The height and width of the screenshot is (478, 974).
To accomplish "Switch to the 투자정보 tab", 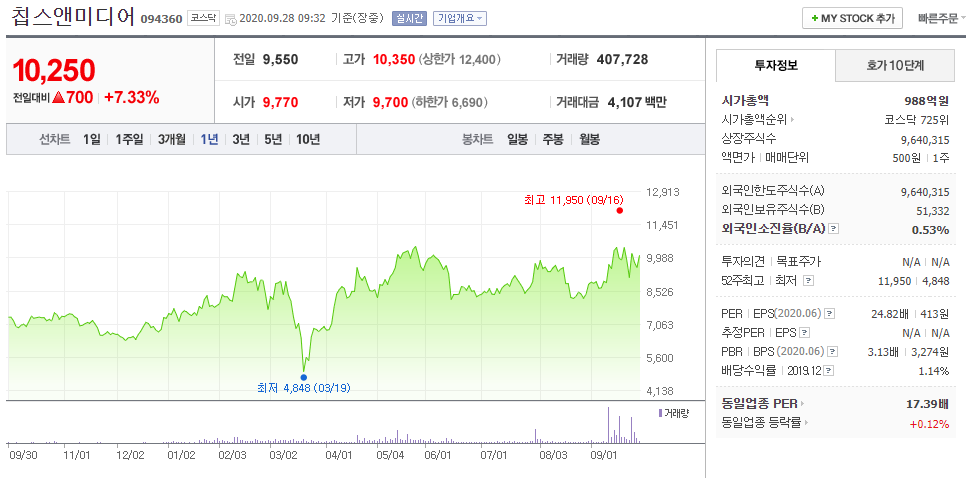I will point(776,65).
